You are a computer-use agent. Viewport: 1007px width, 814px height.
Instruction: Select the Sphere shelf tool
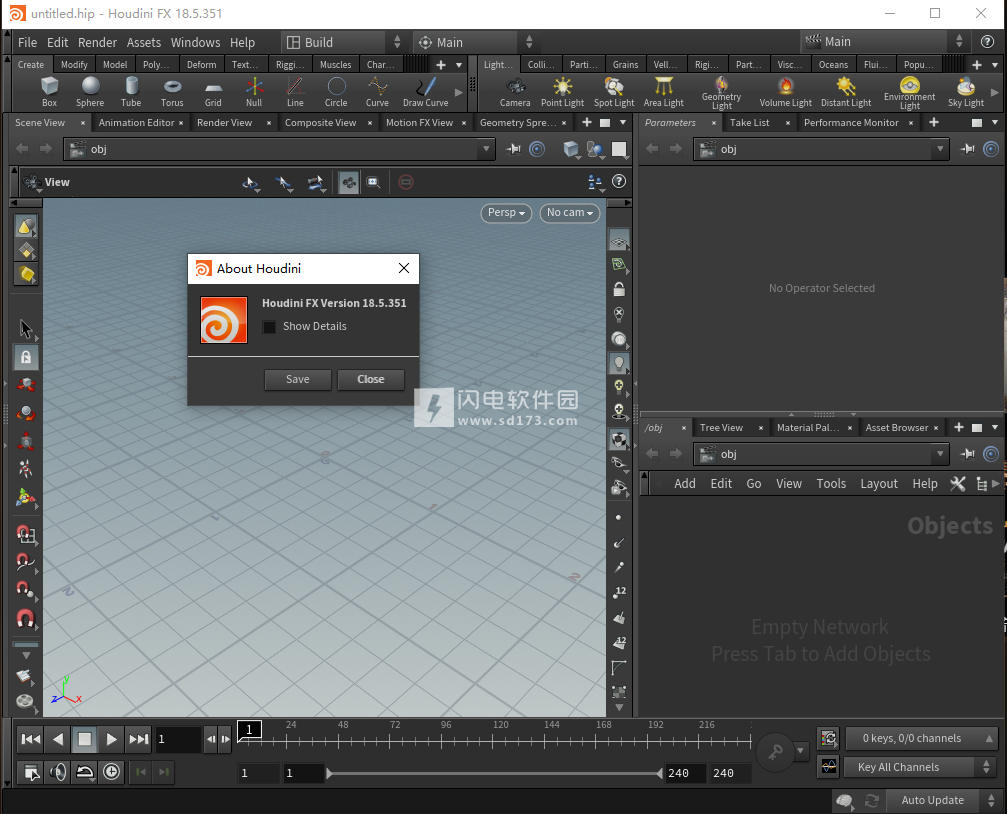tap(90, 91)
